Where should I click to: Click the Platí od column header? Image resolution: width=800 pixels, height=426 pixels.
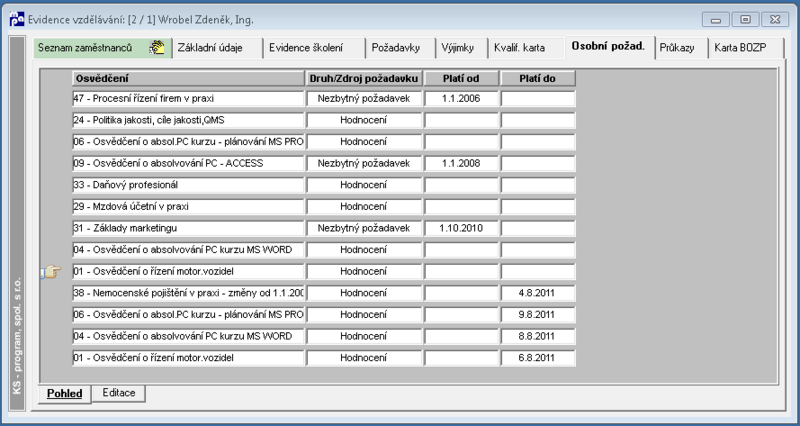pyautogui.click(x=462, y=79)
